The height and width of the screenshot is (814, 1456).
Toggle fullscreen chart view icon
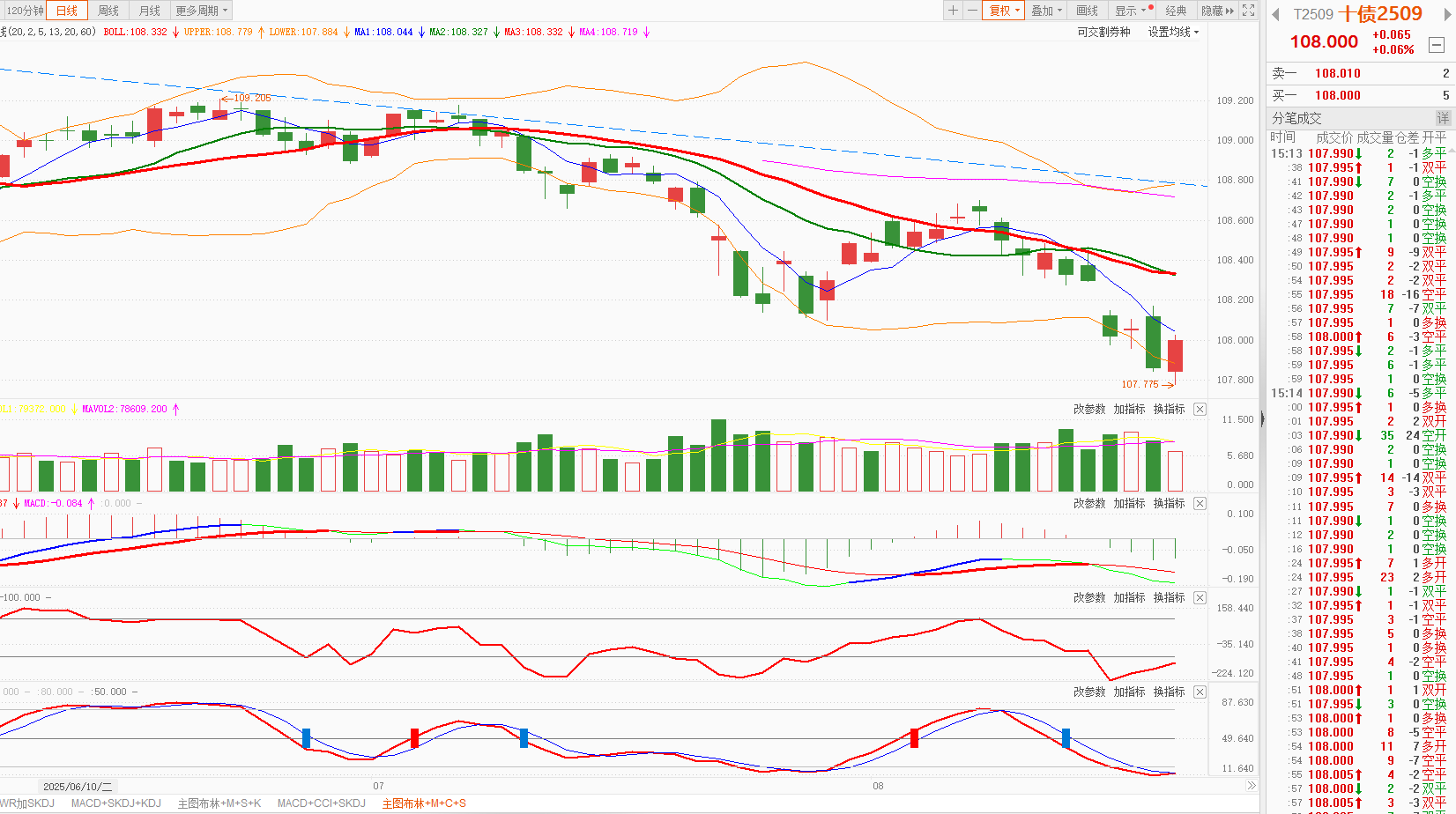click(1248, 11)
